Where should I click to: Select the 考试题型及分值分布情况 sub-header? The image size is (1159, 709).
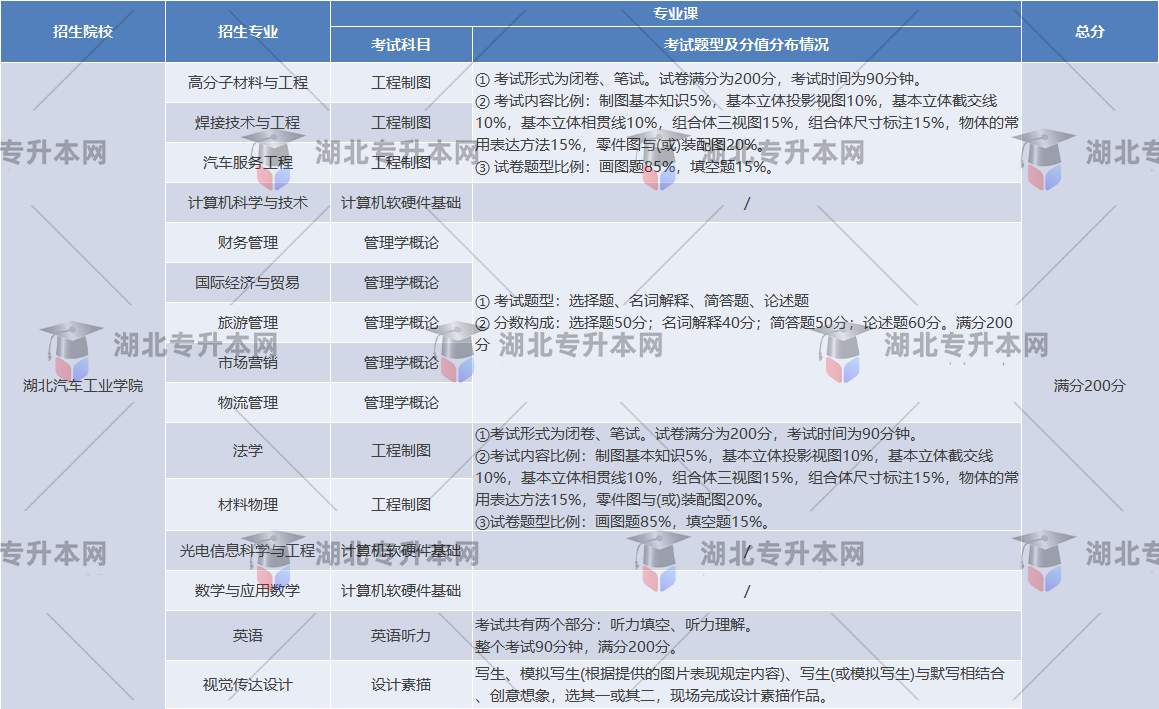tap(747, 45)
